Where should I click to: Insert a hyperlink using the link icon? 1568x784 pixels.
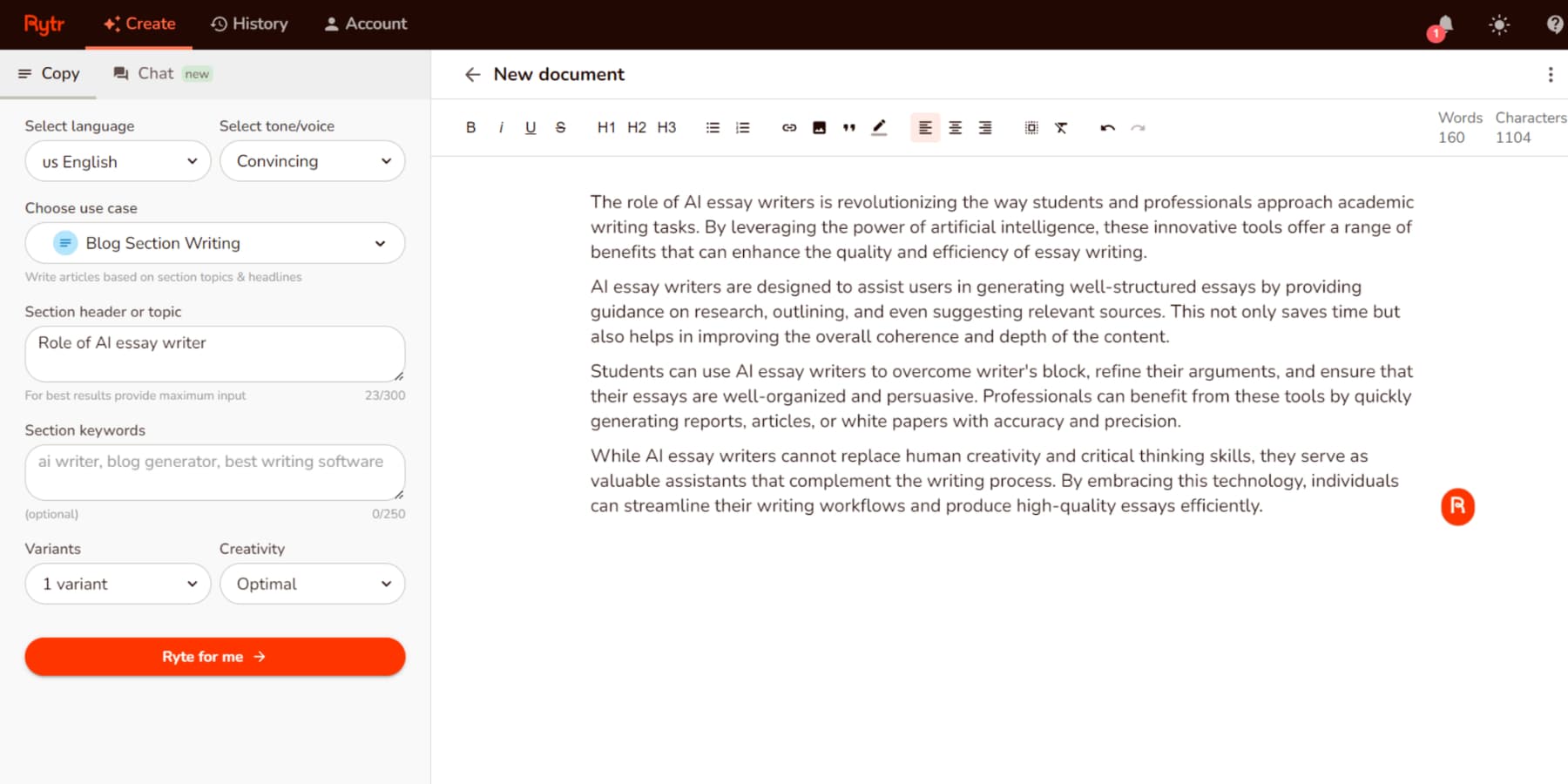788,127
